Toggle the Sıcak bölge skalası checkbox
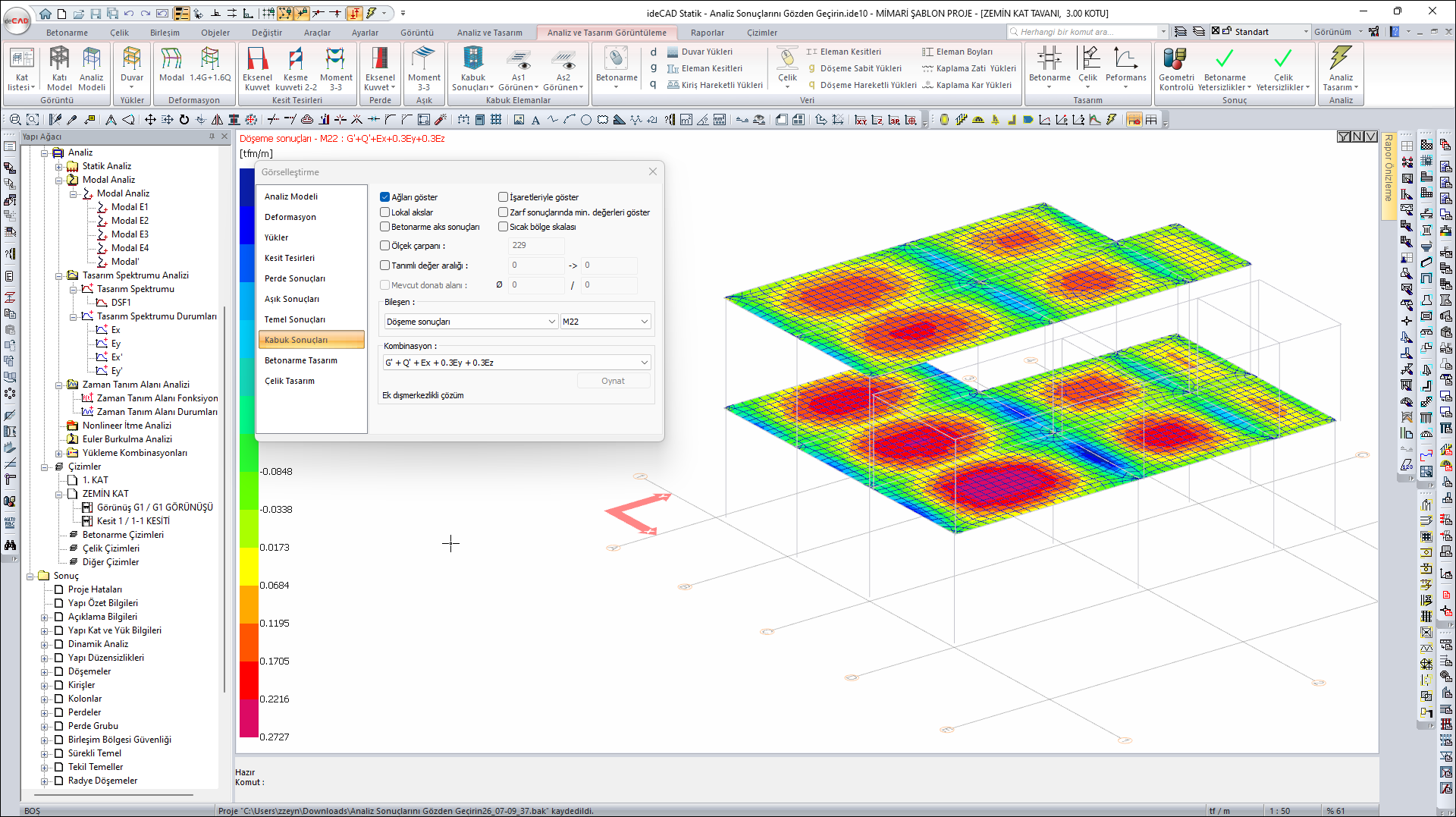The image size is (1456, 817). coord(503,227)
